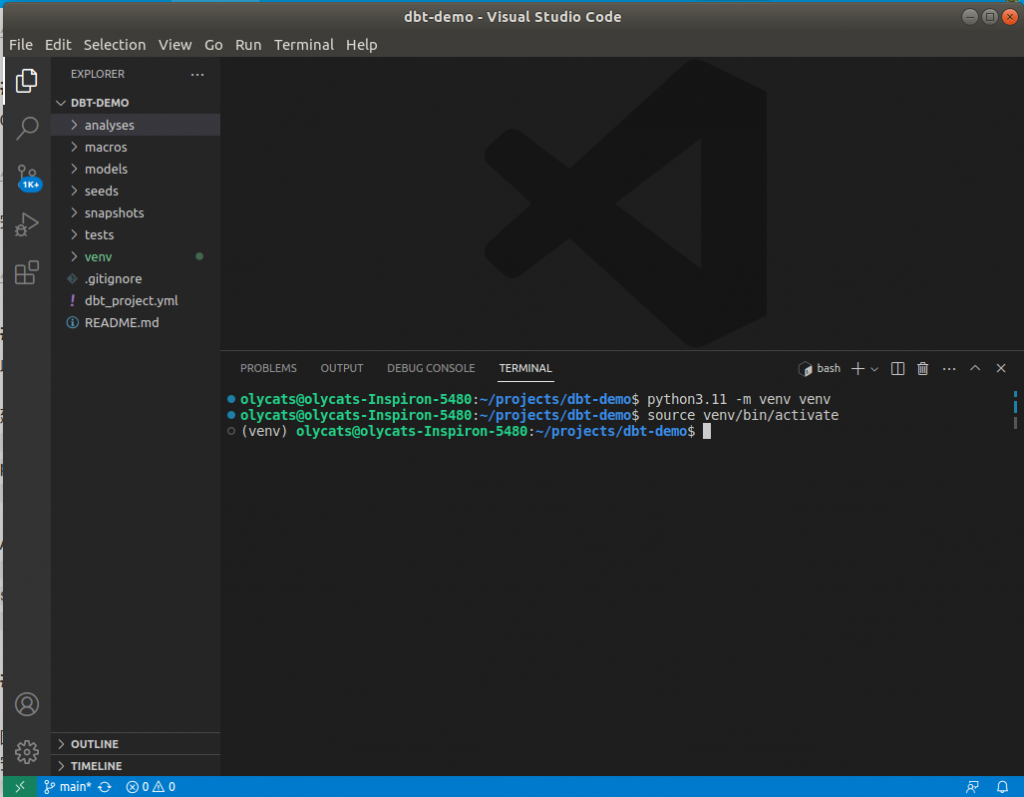1024x797 pixels.
Task: Close the terminal panel
Action: (x=1000, y=368)
